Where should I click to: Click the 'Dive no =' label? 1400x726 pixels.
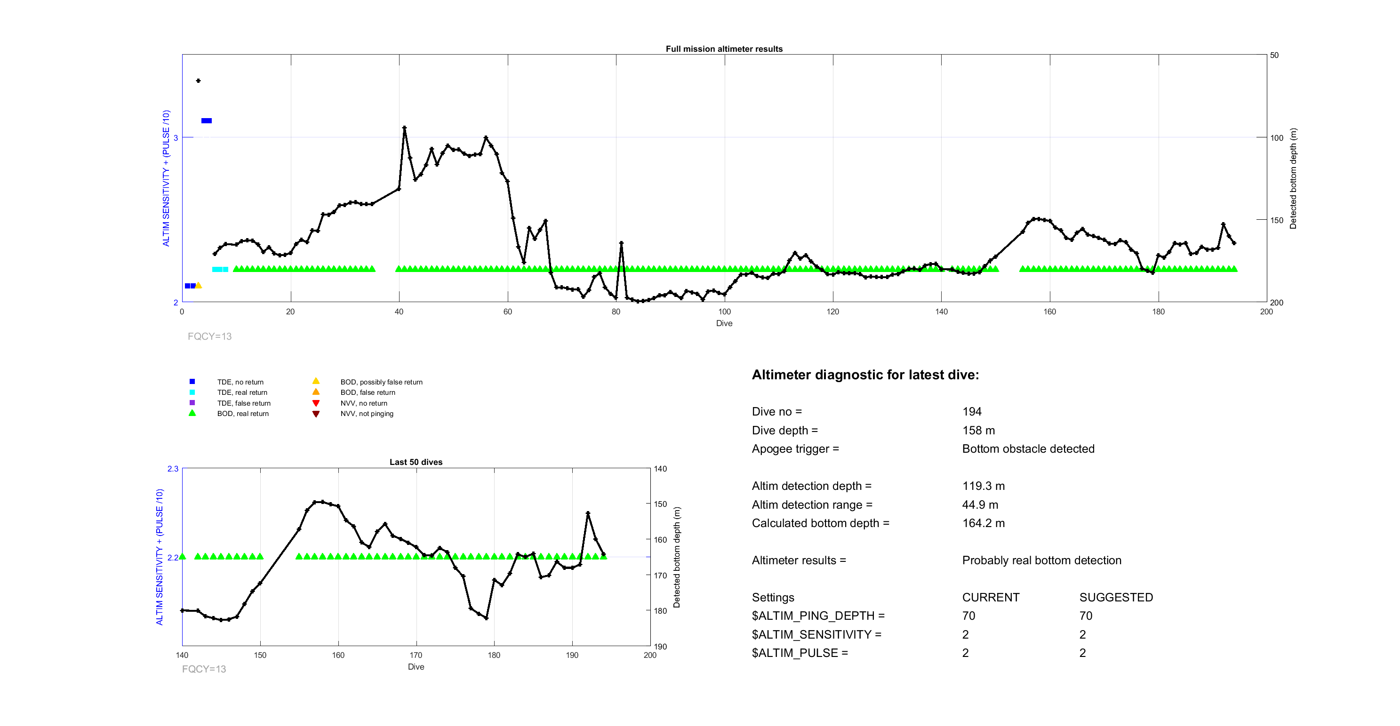777,412
